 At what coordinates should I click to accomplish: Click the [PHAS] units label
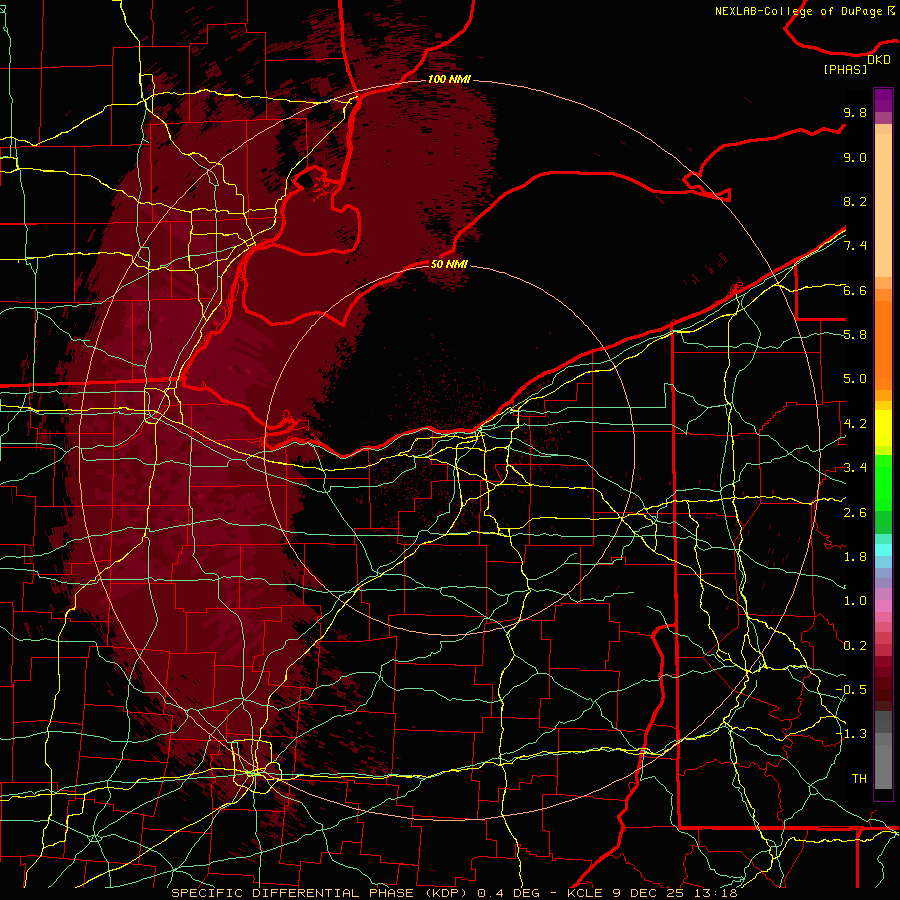point(845,70)
